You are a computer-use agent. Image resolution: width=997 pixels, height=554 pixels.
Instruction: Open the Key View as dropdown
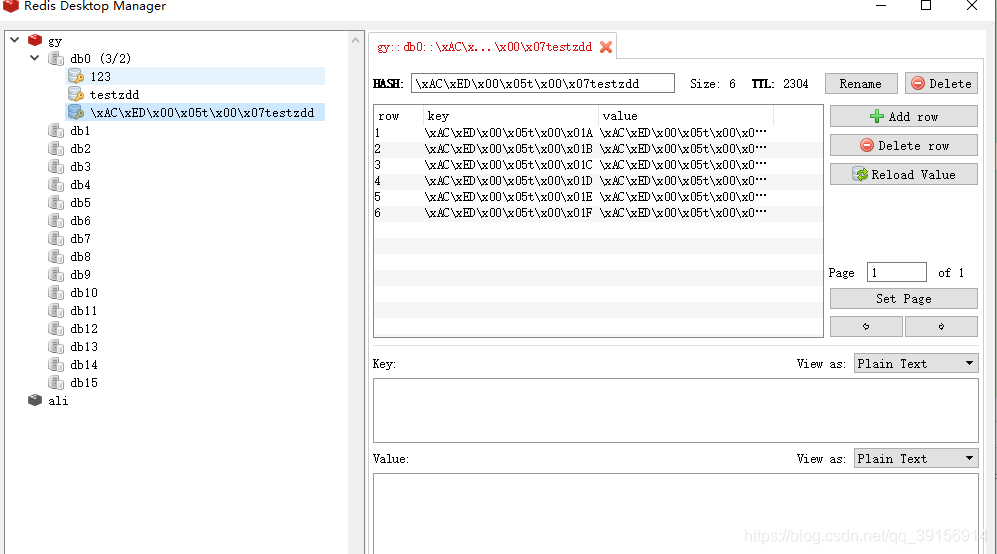(x=916, y=363)
